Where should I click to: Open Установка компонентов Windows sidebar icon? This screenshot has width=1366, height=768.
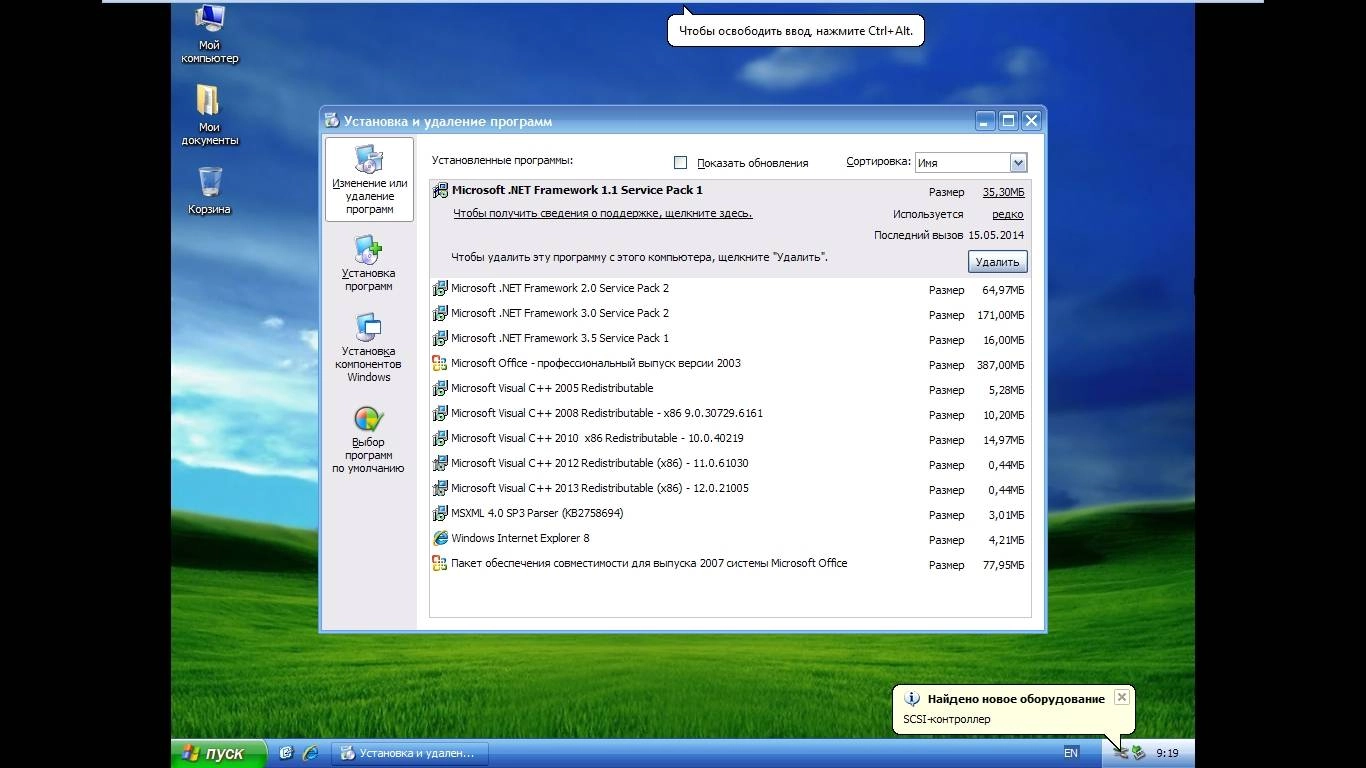pos(368,347)
